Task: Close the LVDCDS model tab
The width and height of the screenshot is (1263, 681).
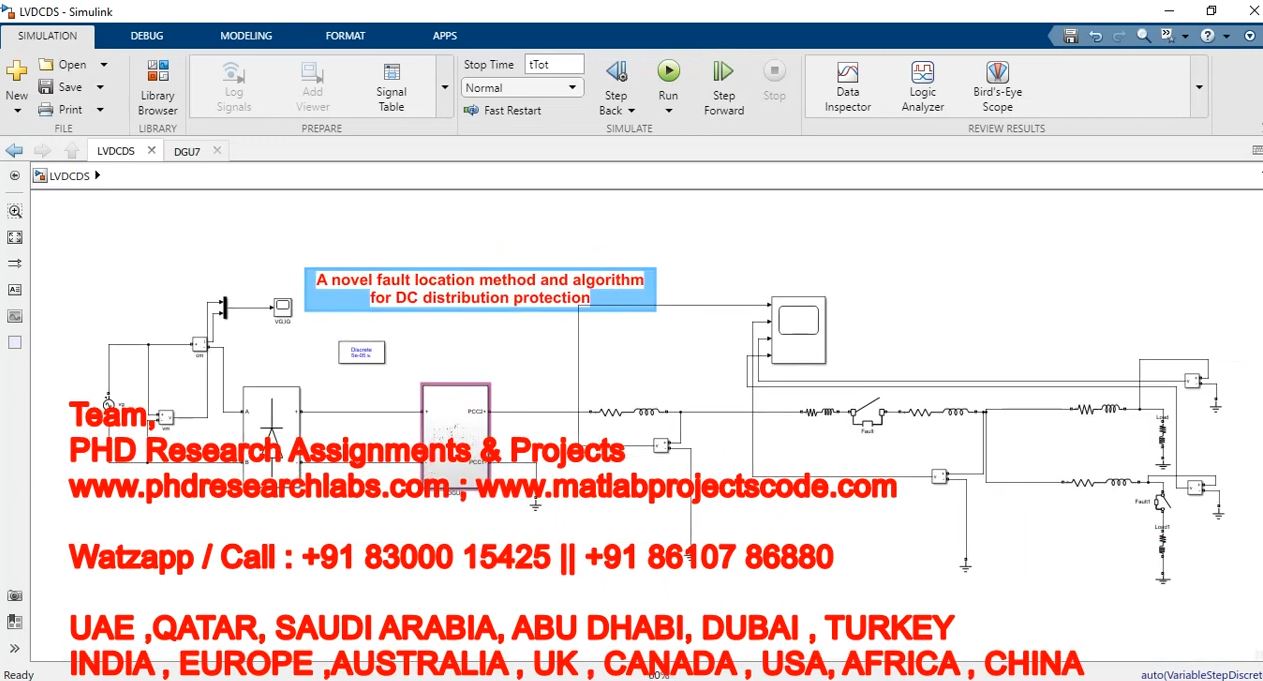Action: pos(152,150)
